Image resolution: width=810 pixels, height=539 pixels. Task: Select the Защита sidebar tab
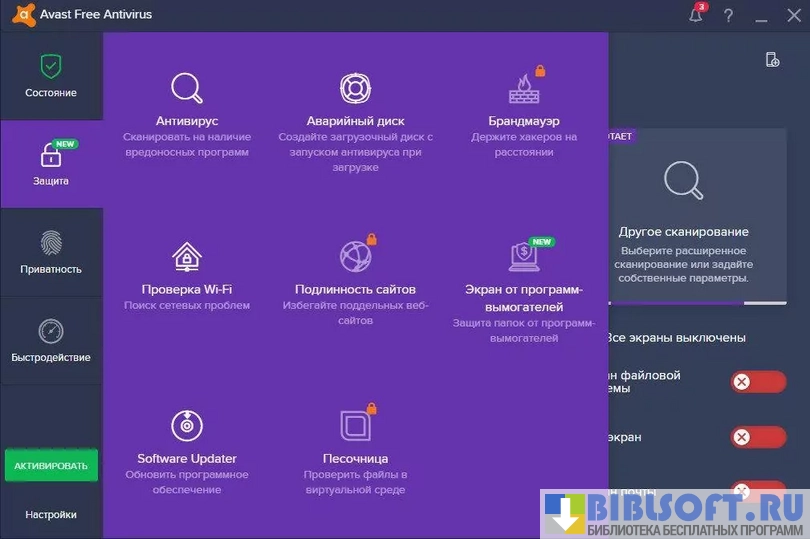tap(51, 164)
